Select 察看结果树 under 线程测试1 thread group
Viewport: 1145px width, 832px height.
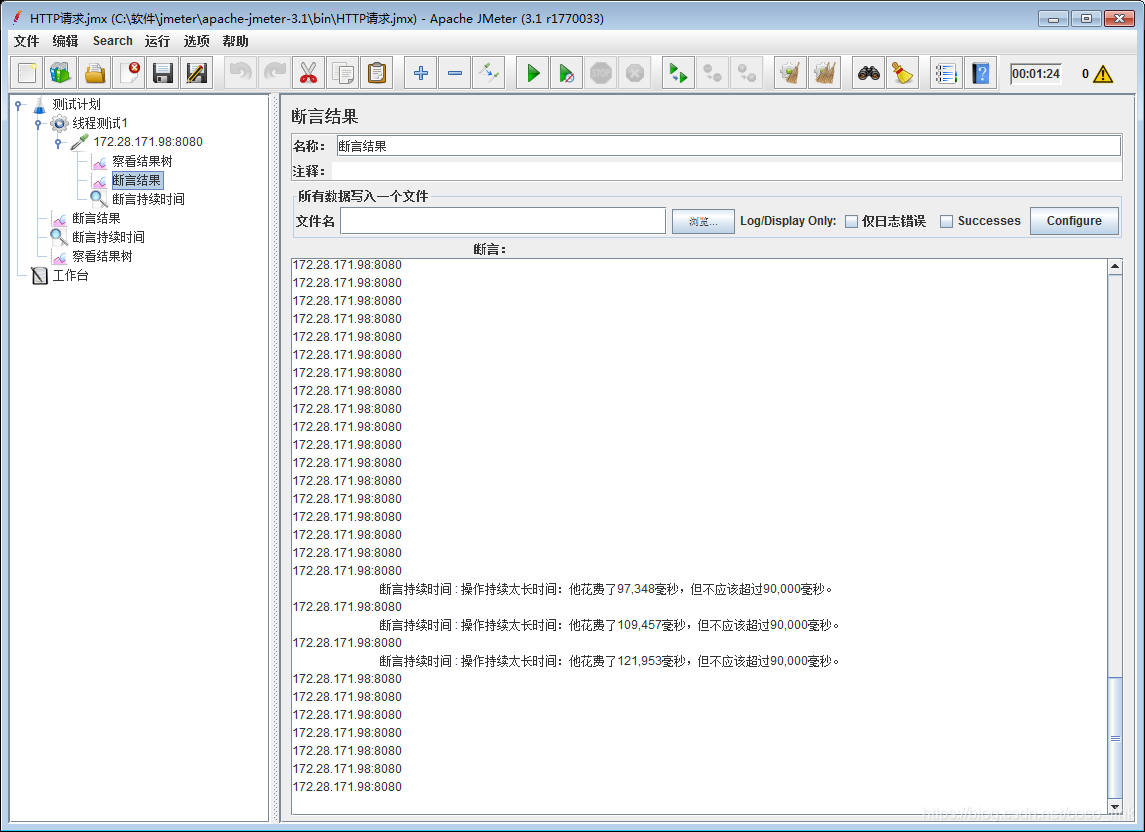[x=102, y=256]
